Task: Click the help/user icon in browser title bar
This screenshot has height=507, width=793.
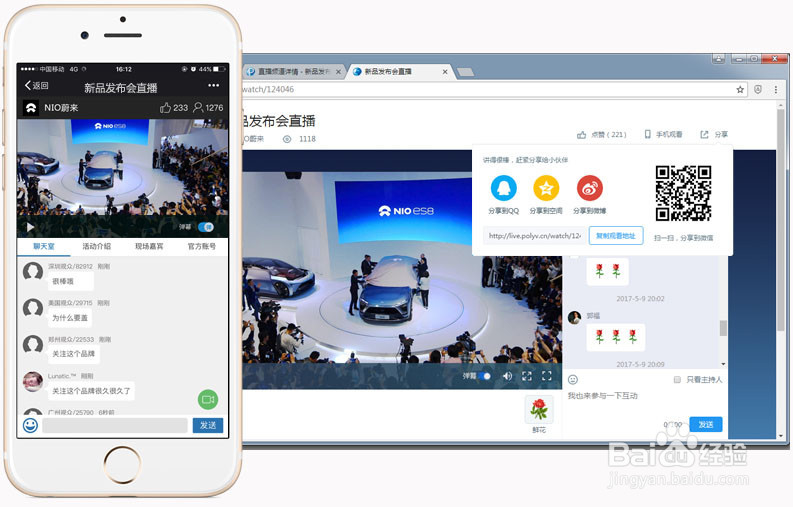Action: click(x=718, y=59)
